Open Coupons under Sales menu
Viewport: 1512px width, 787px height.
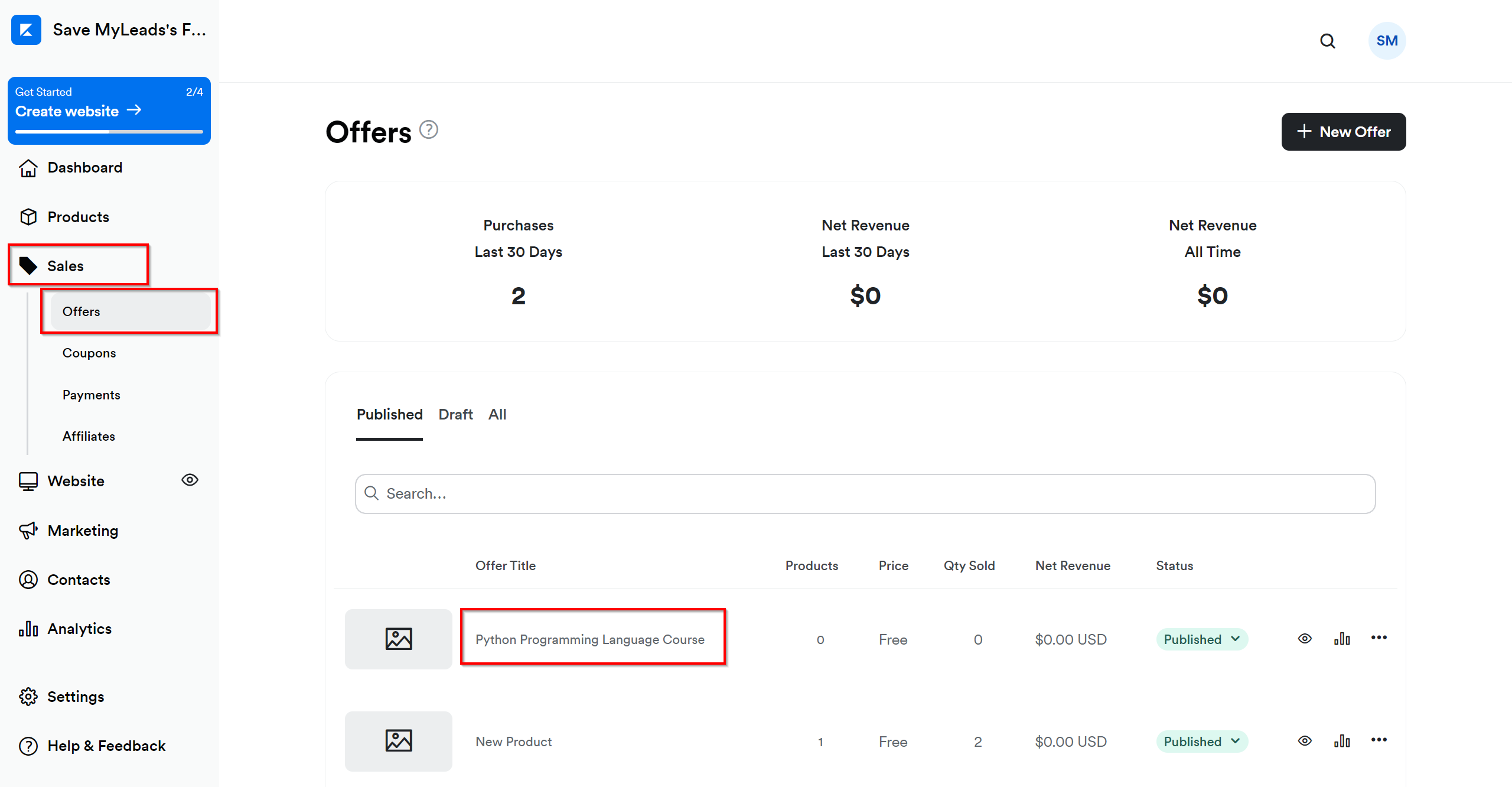click(x=89, y=352)
